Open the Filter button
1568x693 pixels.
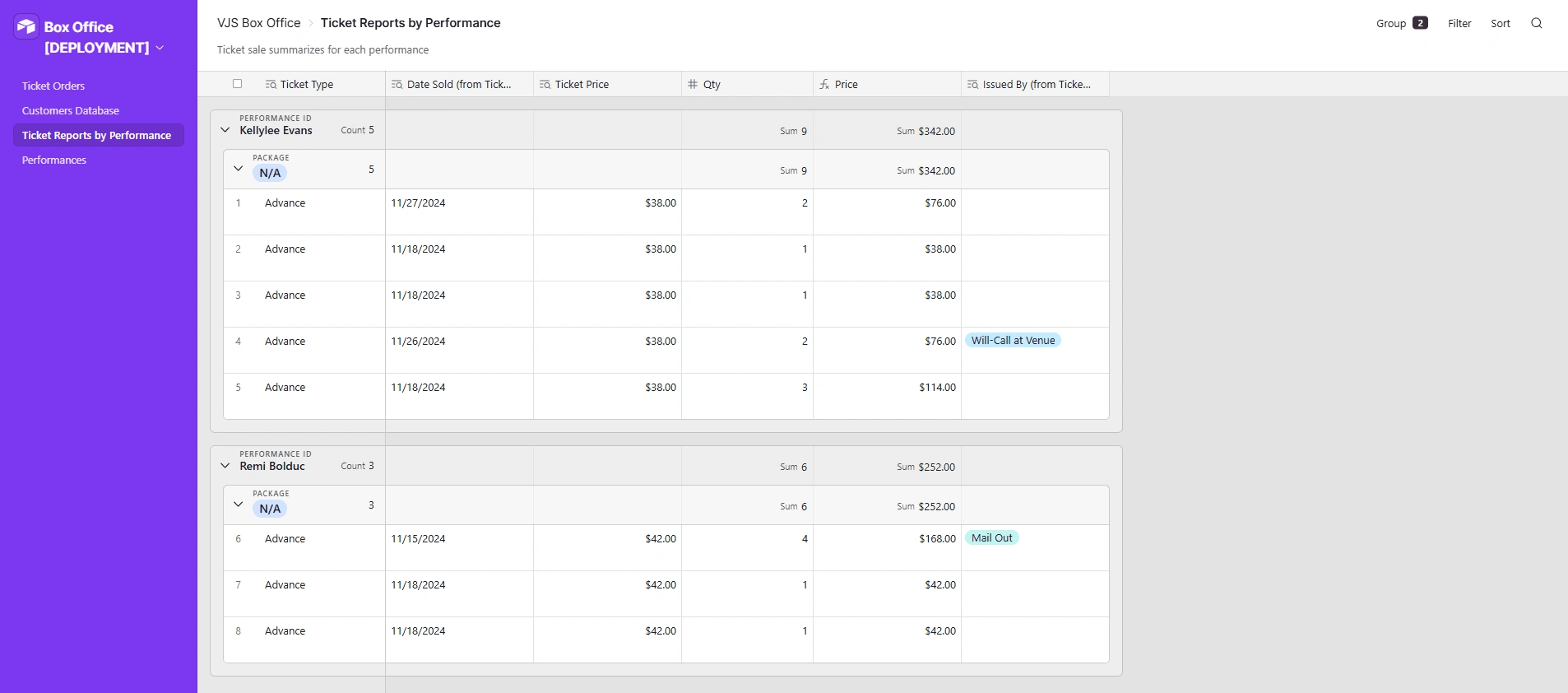pos(1459,23)
